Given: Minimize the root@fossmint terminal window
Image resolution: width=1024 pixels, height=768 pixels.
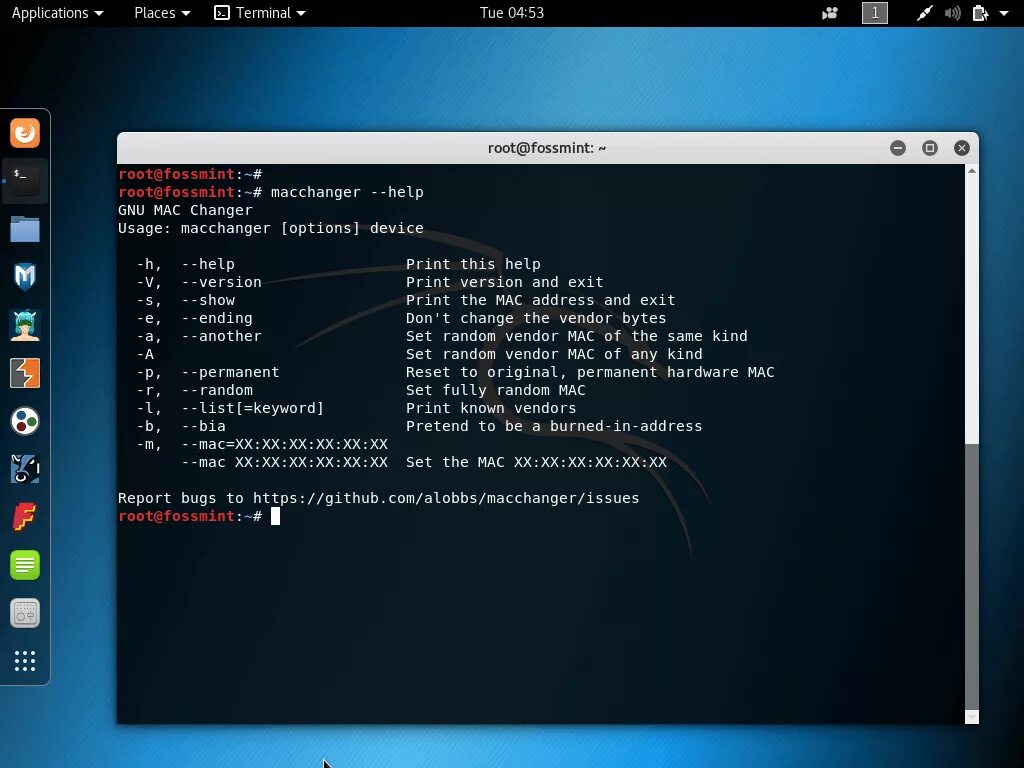Looking at the screenshot, I should [898, 148].
